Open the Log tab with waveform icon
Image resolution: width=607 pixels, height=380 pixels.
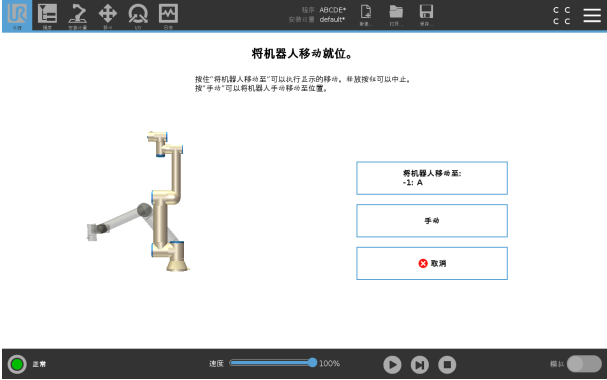pyautogui.click(x=168, y=15)
